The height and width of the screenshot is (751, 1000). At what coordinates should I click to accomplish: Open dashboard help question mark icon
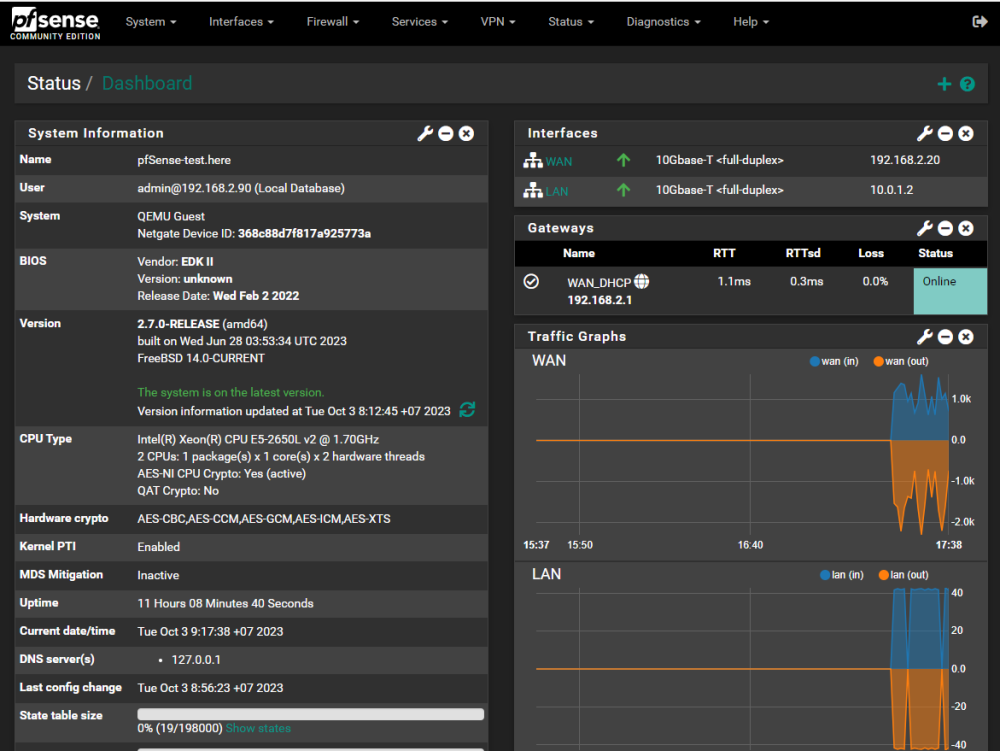[967, 84]
